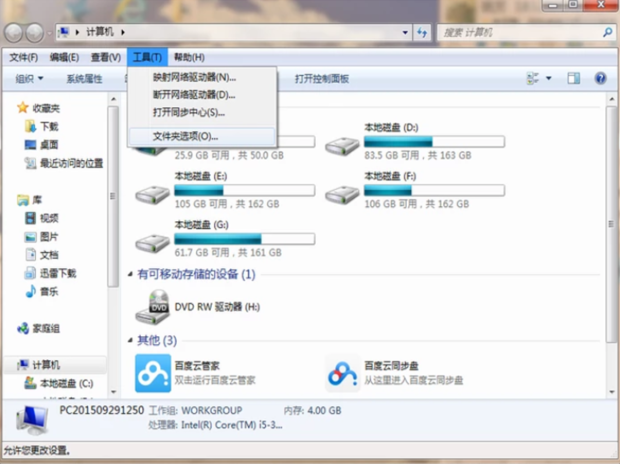Open the address bar history dropdown arrow

click(405, 32)
